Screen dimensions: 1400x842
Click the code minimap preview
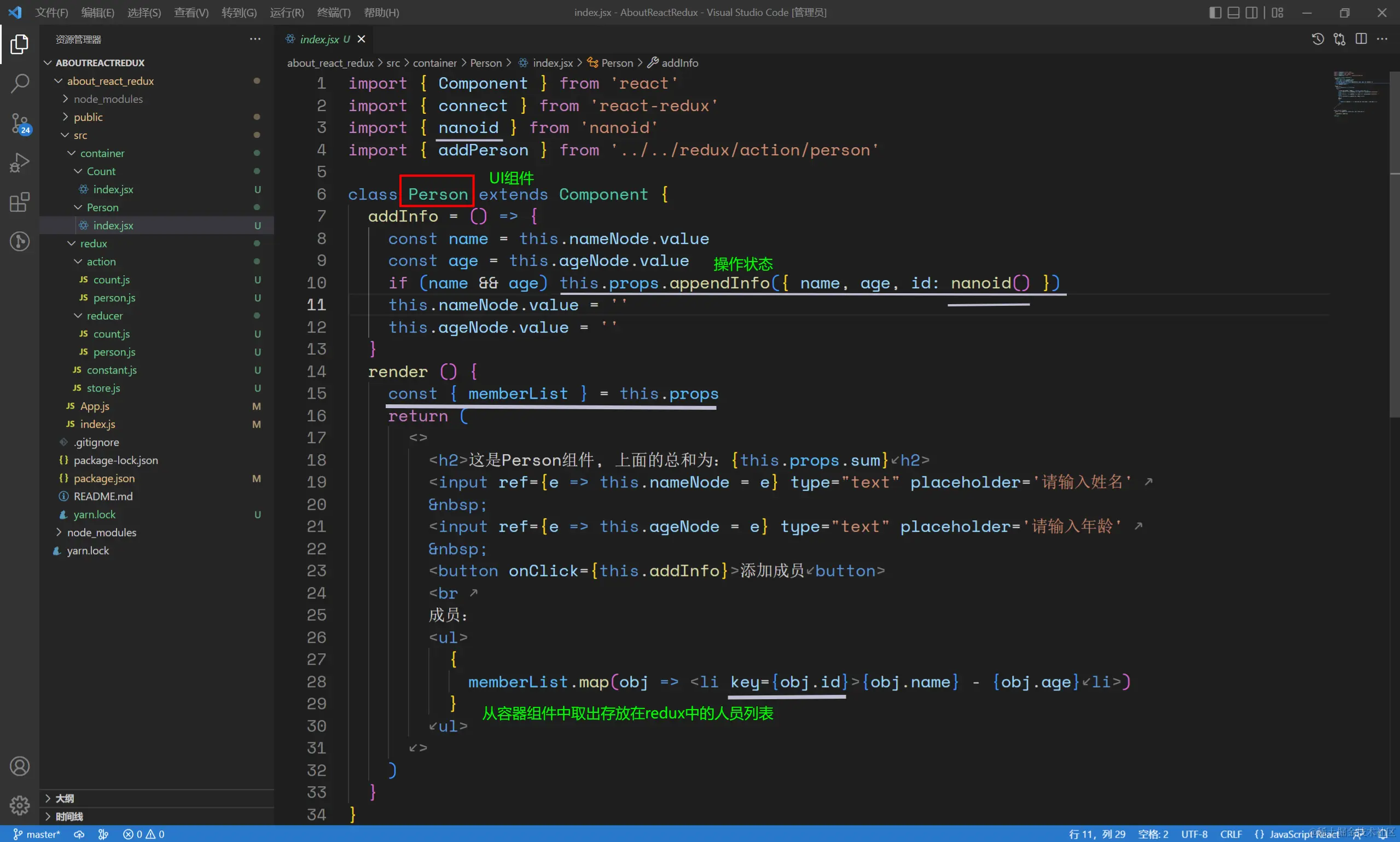(x=1356, y=94)
